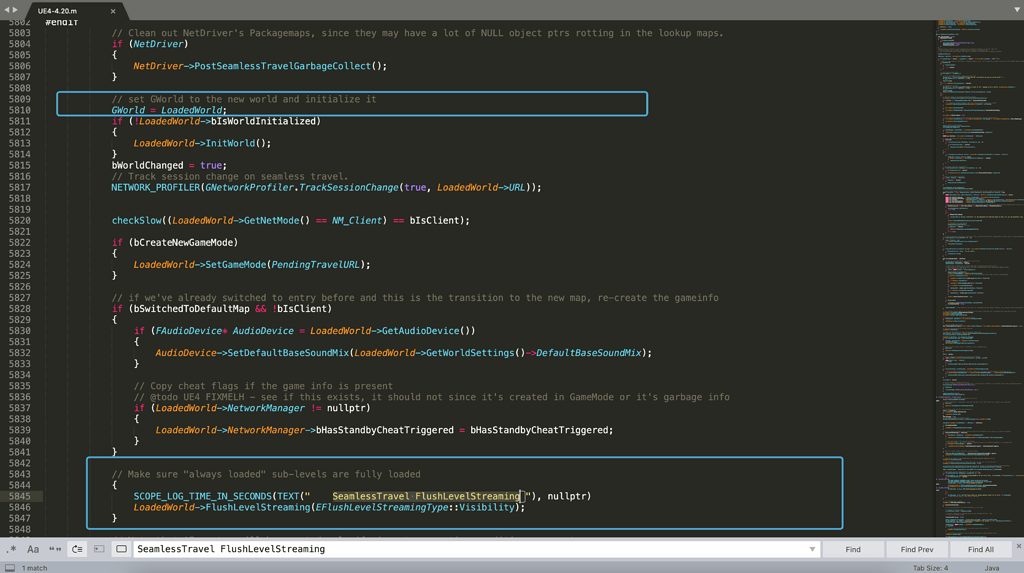
Task: Click the Find All button
Action: tap(980, 549)
